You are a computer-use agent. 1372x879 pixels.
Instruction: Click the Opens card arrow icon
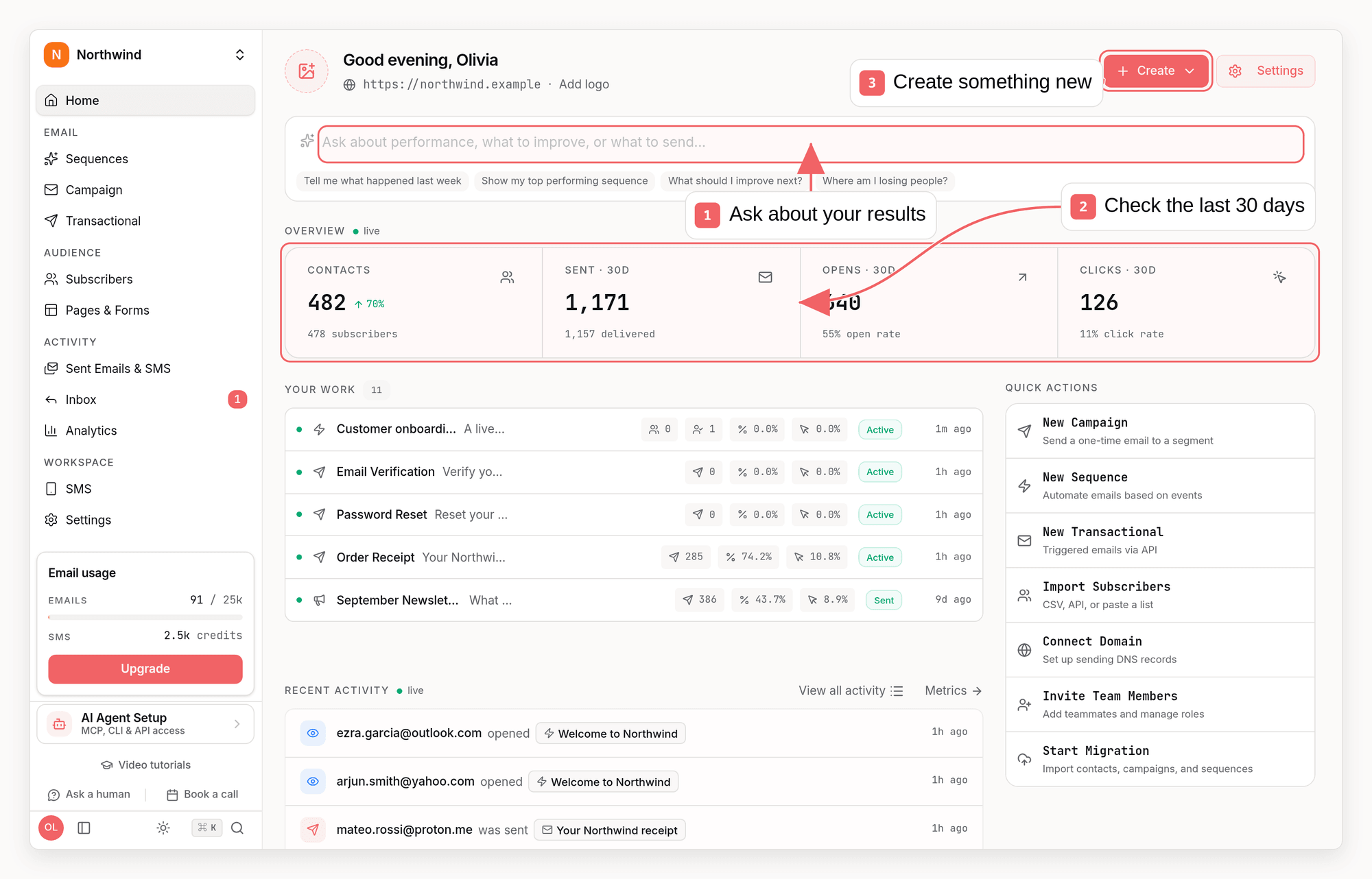pos(1022,277)
